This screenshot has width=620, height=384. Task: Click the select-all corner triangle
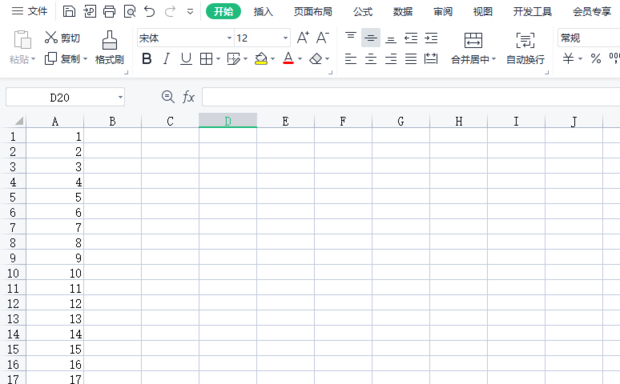[x=18, y=121]
